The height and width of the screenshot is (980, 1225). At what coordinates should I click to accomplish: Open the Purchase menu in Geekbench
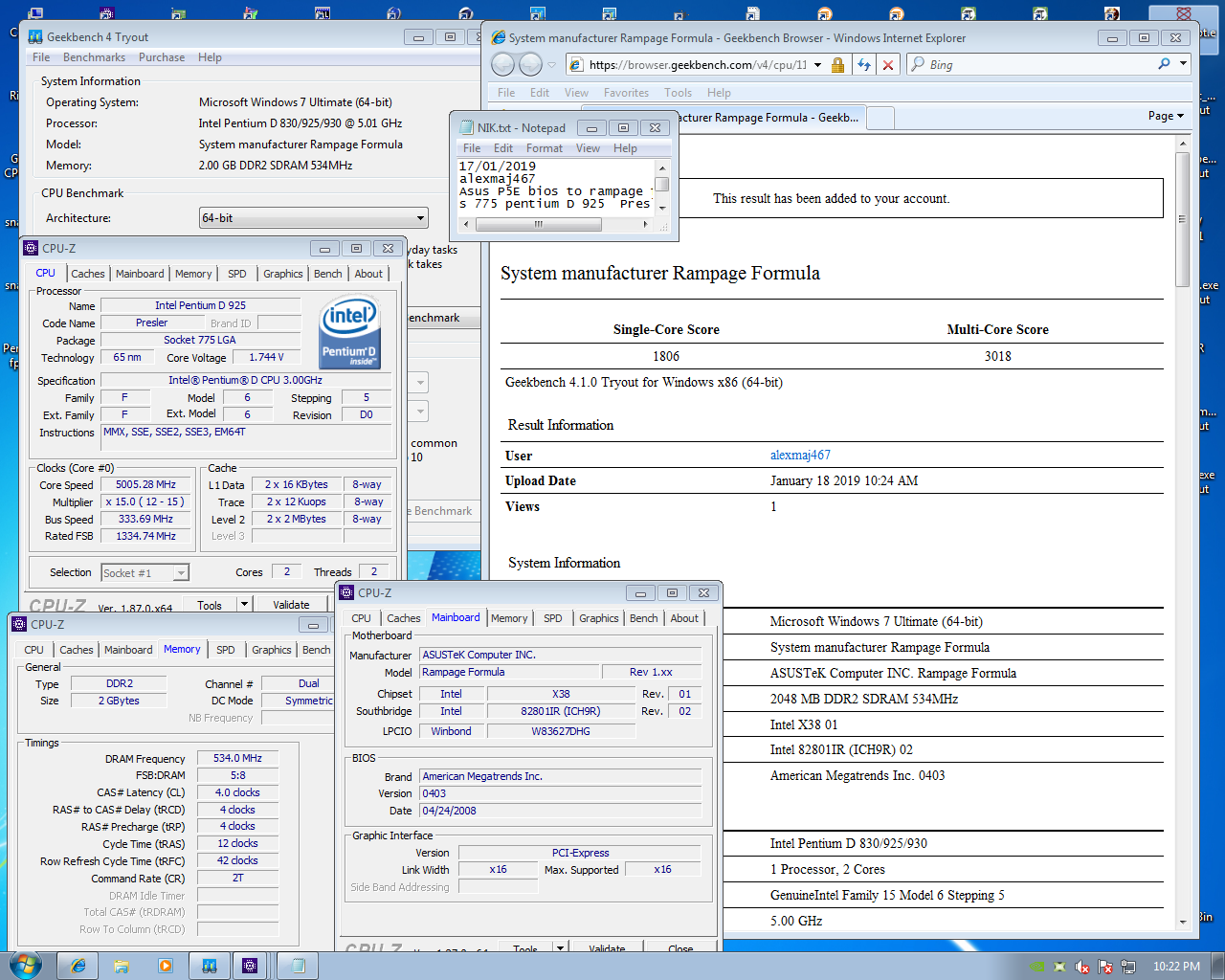click(x=162, y=57)
